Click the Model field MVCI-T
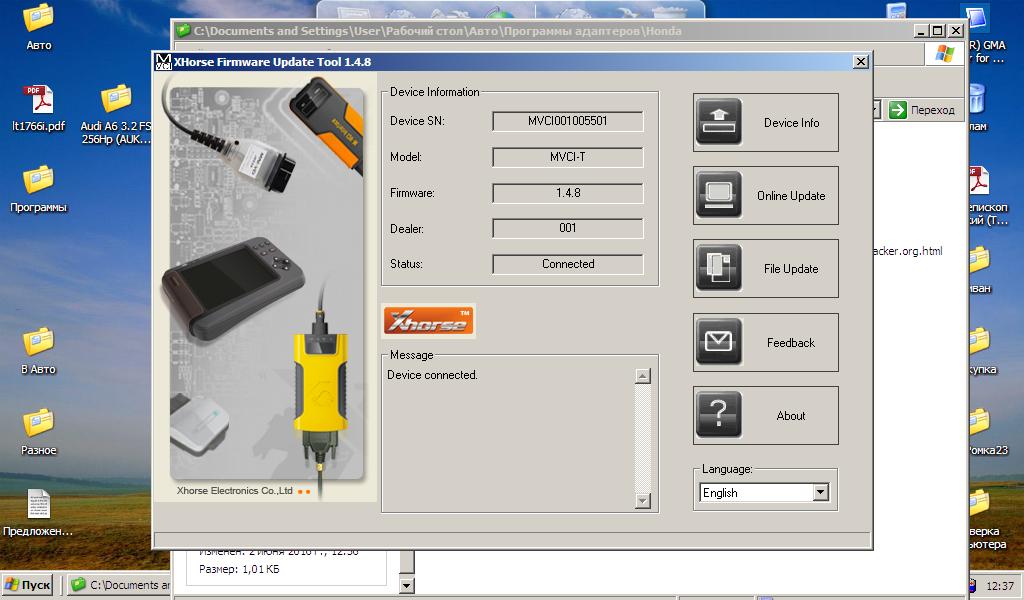This screenshot has width=1024, height=600. coord(568,157)
